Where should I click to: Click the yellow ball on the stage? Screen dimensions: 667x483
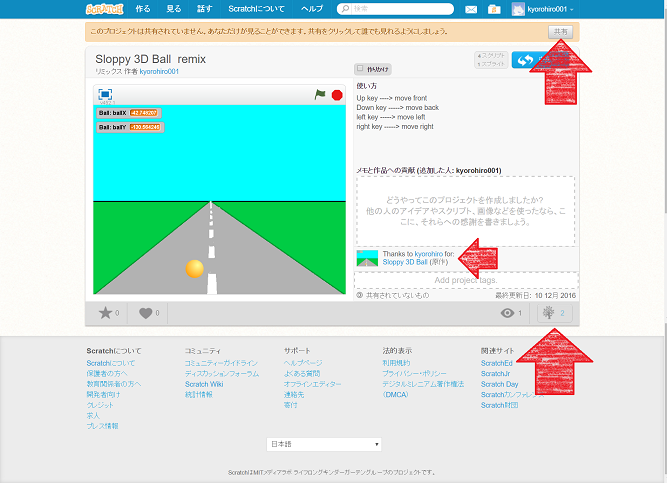point(194,269)
